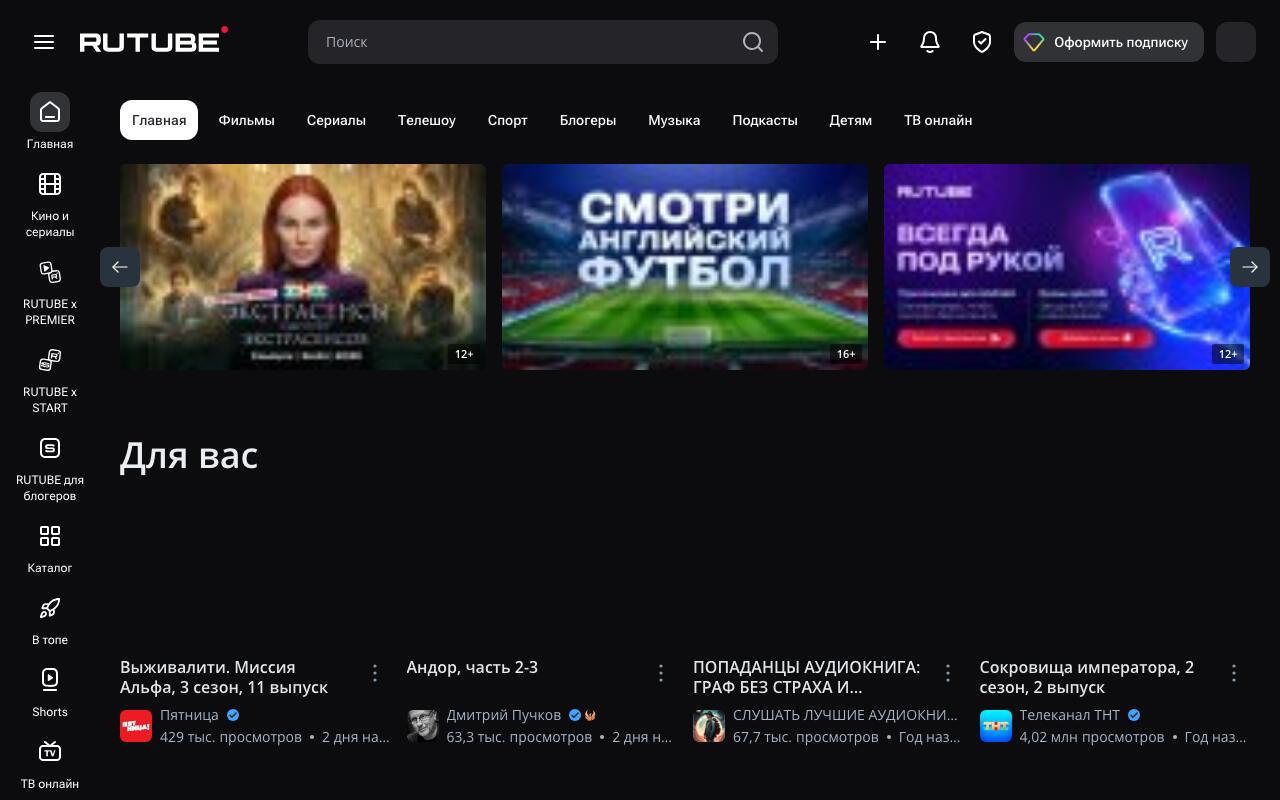The height and width of the screenshot is (800, 1280).
Task: Open the Смотри английский футбол banner
Action: coord(685,267)
